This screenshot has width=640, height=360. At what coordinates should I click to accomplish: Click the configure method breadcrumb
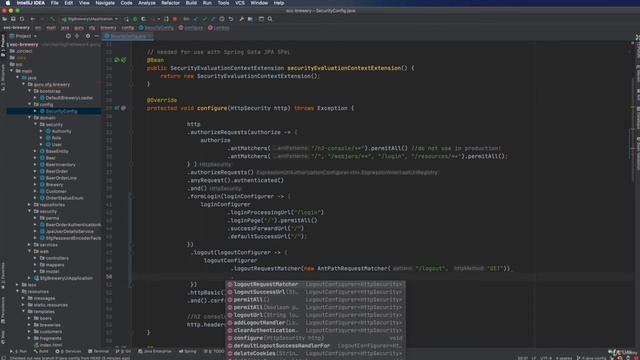pos(191,28)
